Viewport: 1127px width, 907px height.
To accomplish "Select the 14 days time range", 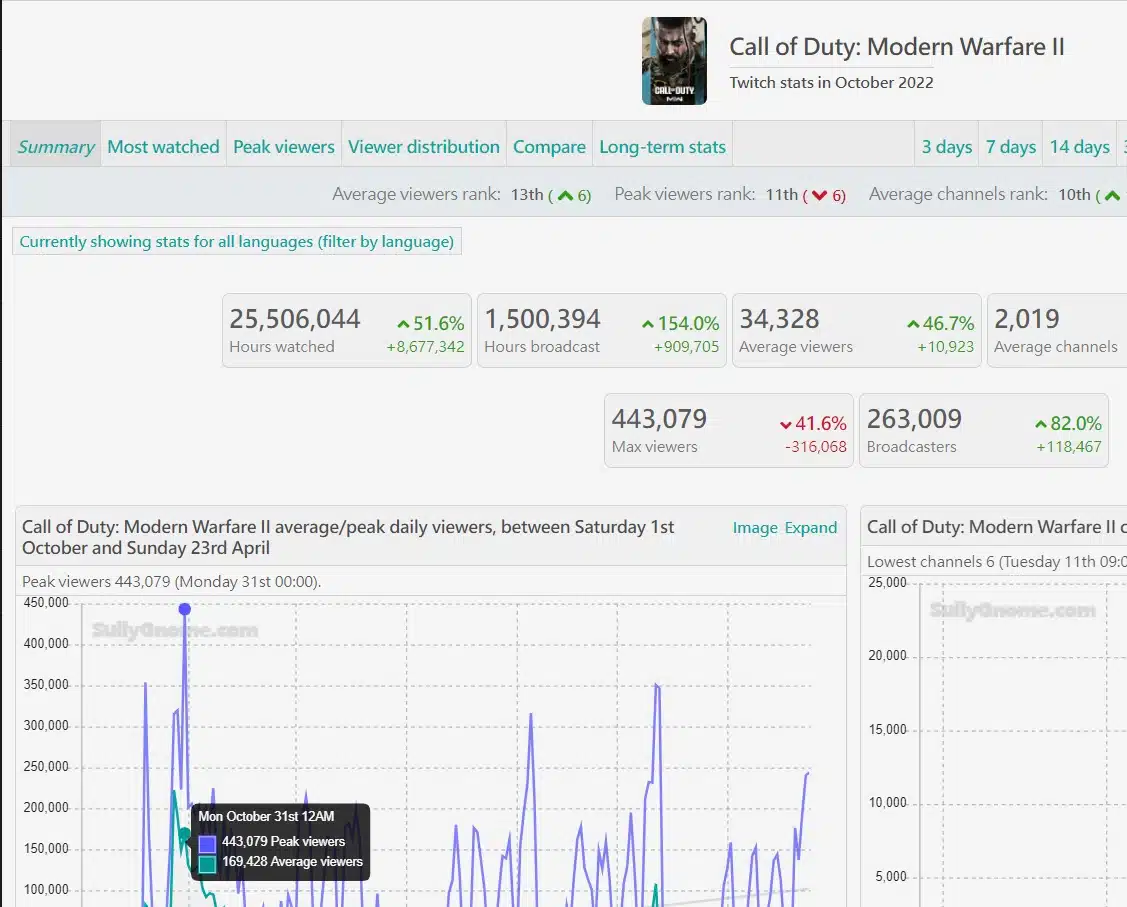I will pyautogui.click(x=1079, y=147).
